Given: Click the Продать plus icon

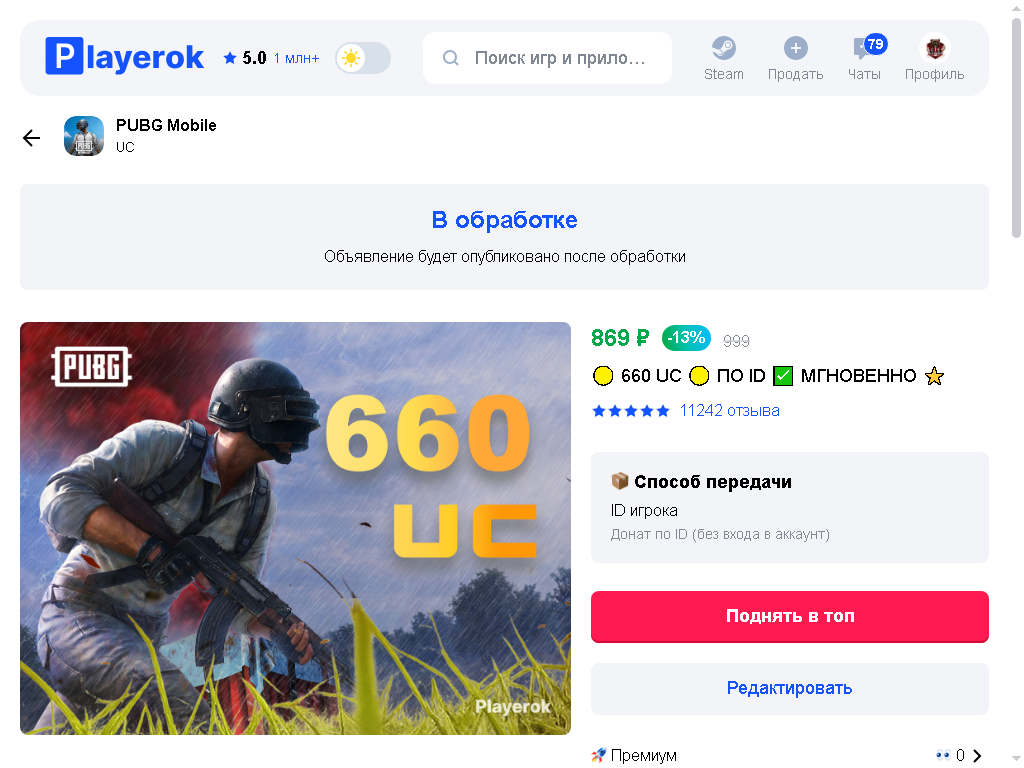Looking at the screenshot, I should pyautogui.click(x=795, y=48).
